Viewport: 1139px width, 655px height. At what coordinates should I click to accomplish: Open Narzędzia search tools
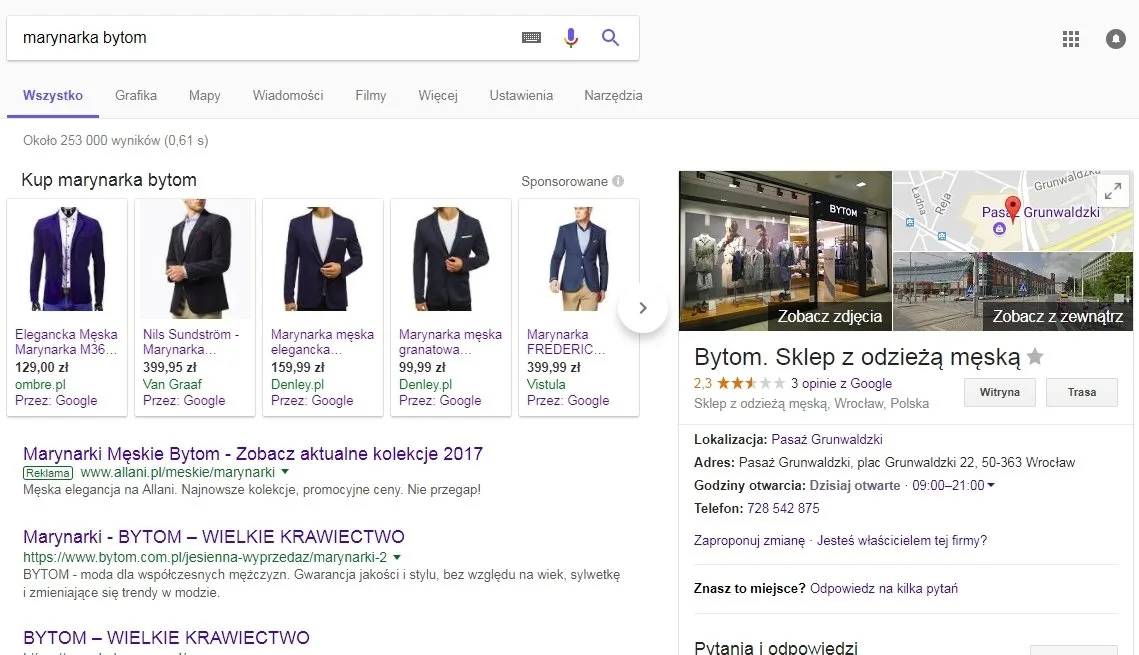pyautogui.click(x=613, y=95)
